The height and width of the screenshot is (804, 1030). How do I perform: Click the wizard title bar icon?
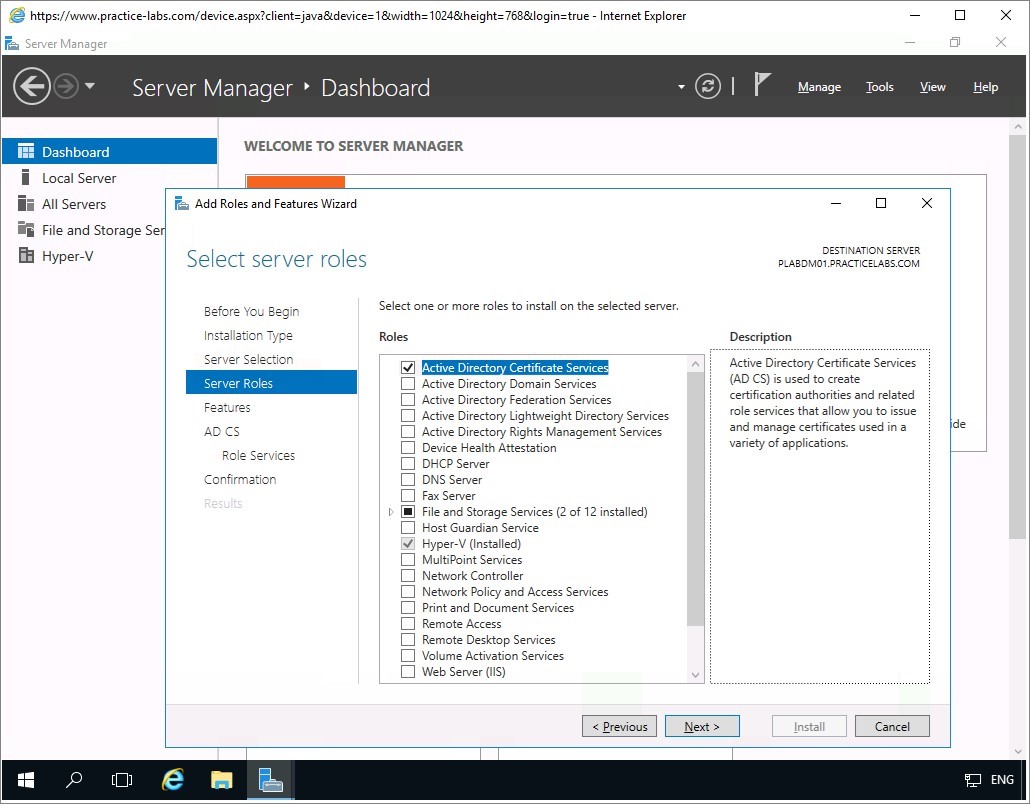(x=181, y=204)
